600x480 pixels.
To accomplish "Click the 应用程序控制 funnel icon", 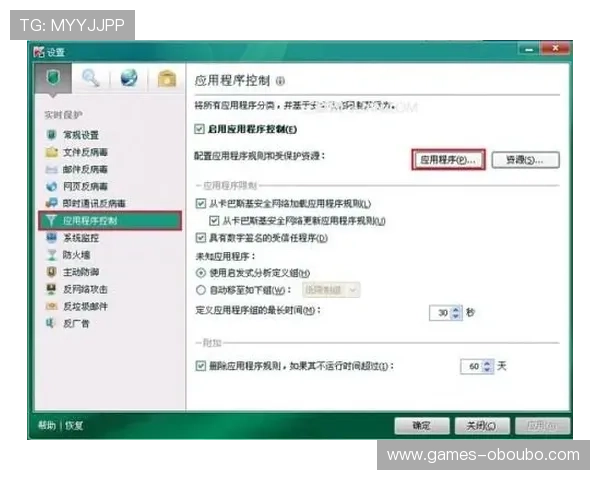I will [51, 220].
